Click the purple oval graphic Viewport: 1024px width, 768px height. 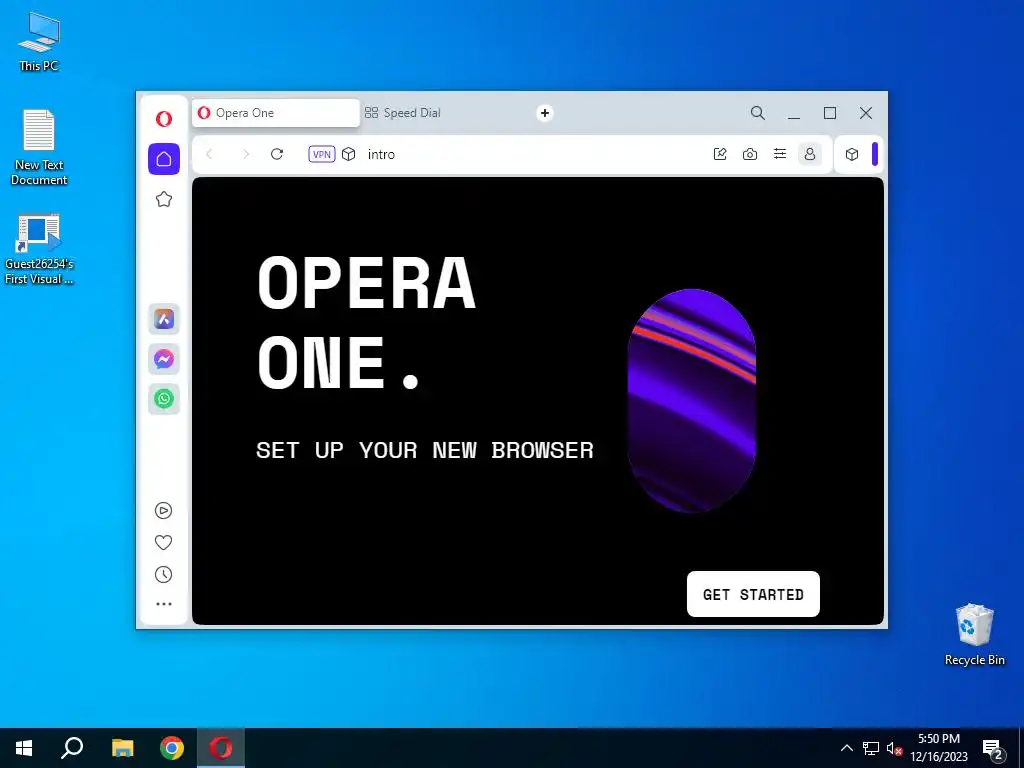click(692, 401)
